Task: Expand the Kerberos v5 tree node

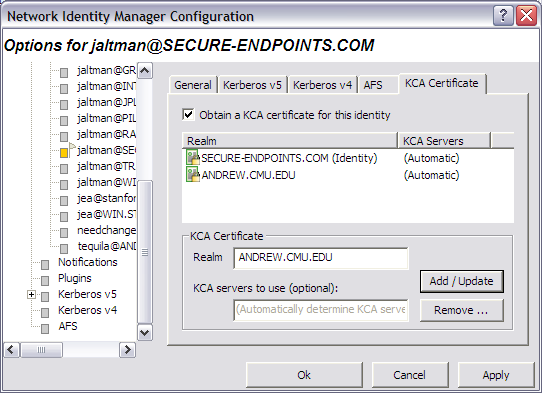Action: point(31,295)
